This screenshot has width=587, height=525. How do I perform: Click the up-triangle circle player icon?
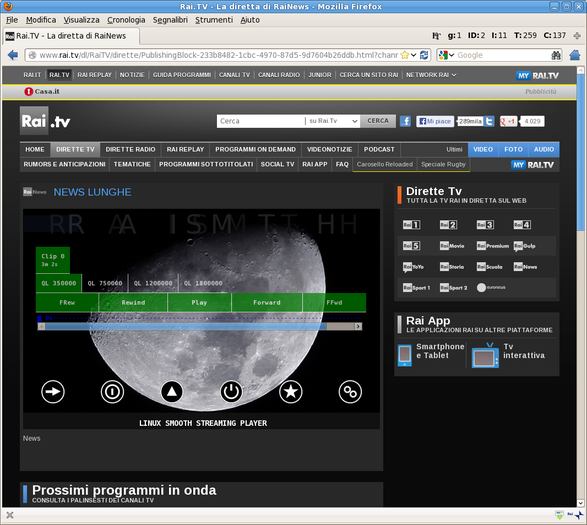pos(171,392)
